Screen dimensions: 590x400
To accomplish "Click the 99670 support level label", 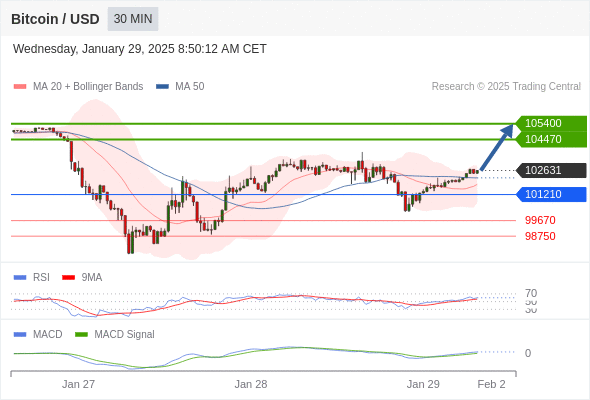I will click(540, 220).
